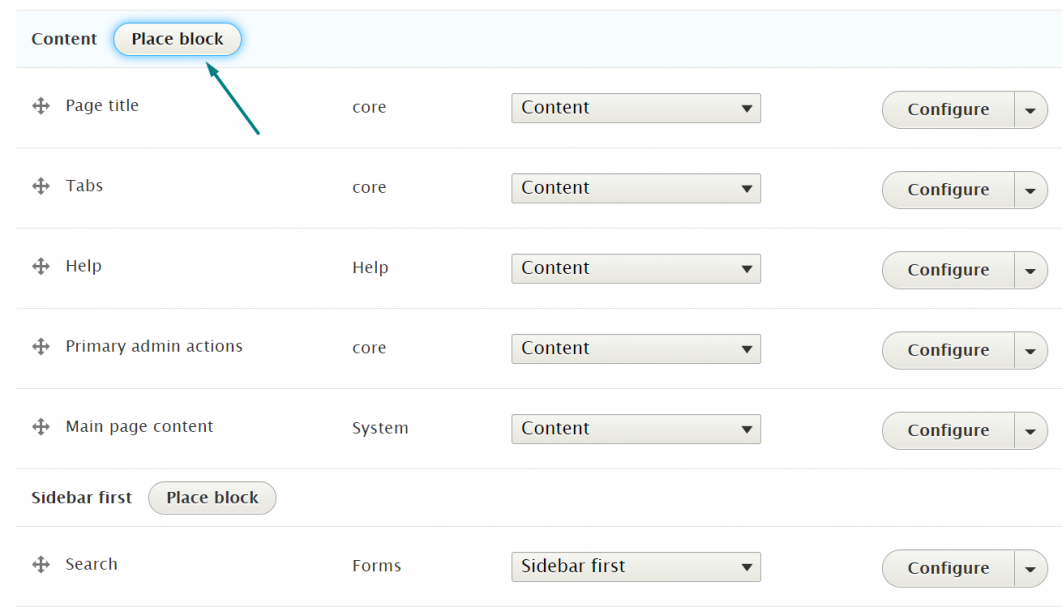Configure the Page title block

click(945, 109)
